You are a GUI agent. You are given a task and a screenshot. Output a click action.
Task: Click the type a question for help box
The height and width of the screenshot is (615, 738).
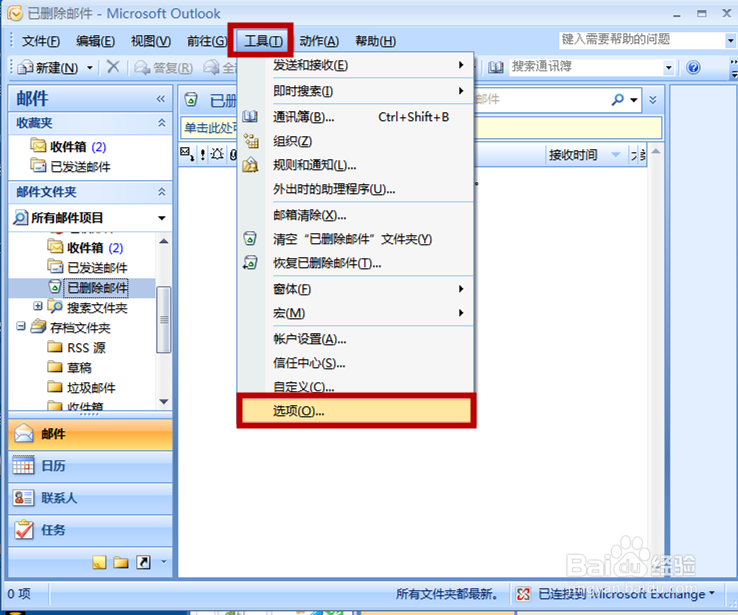tap(642, 40)
